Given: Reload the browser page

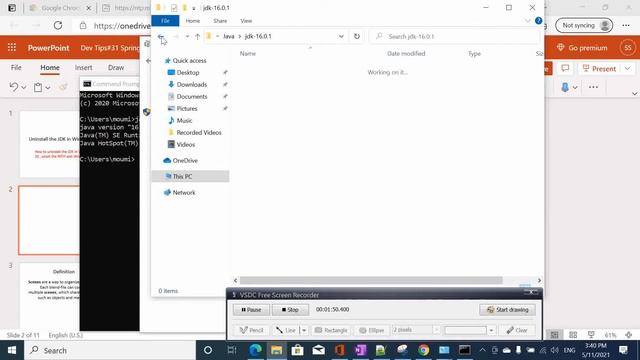Looking at the screenshot, I should [58, 25].
